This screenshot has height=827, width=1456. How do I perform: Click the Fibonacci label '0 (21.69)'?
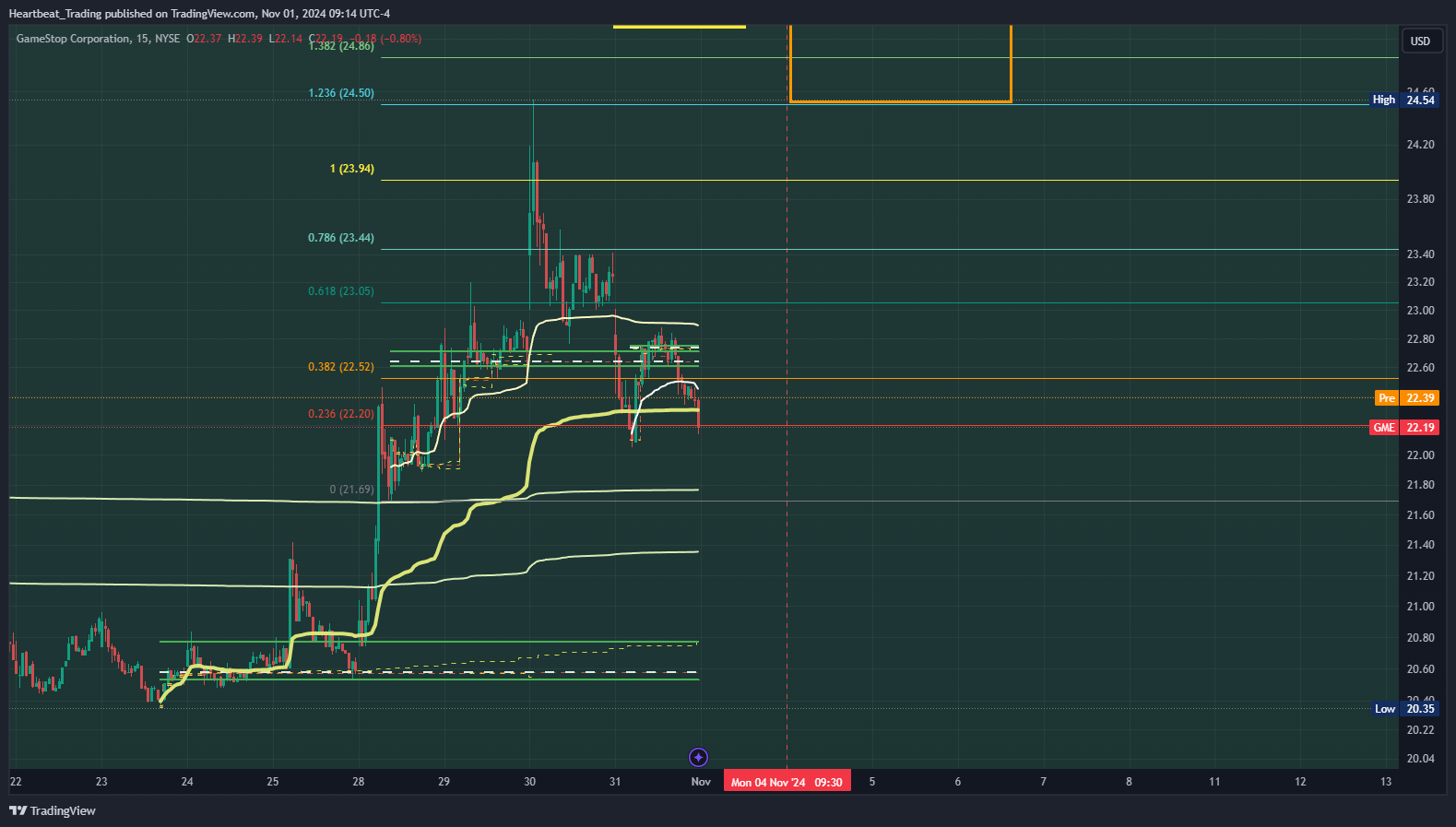352,490
